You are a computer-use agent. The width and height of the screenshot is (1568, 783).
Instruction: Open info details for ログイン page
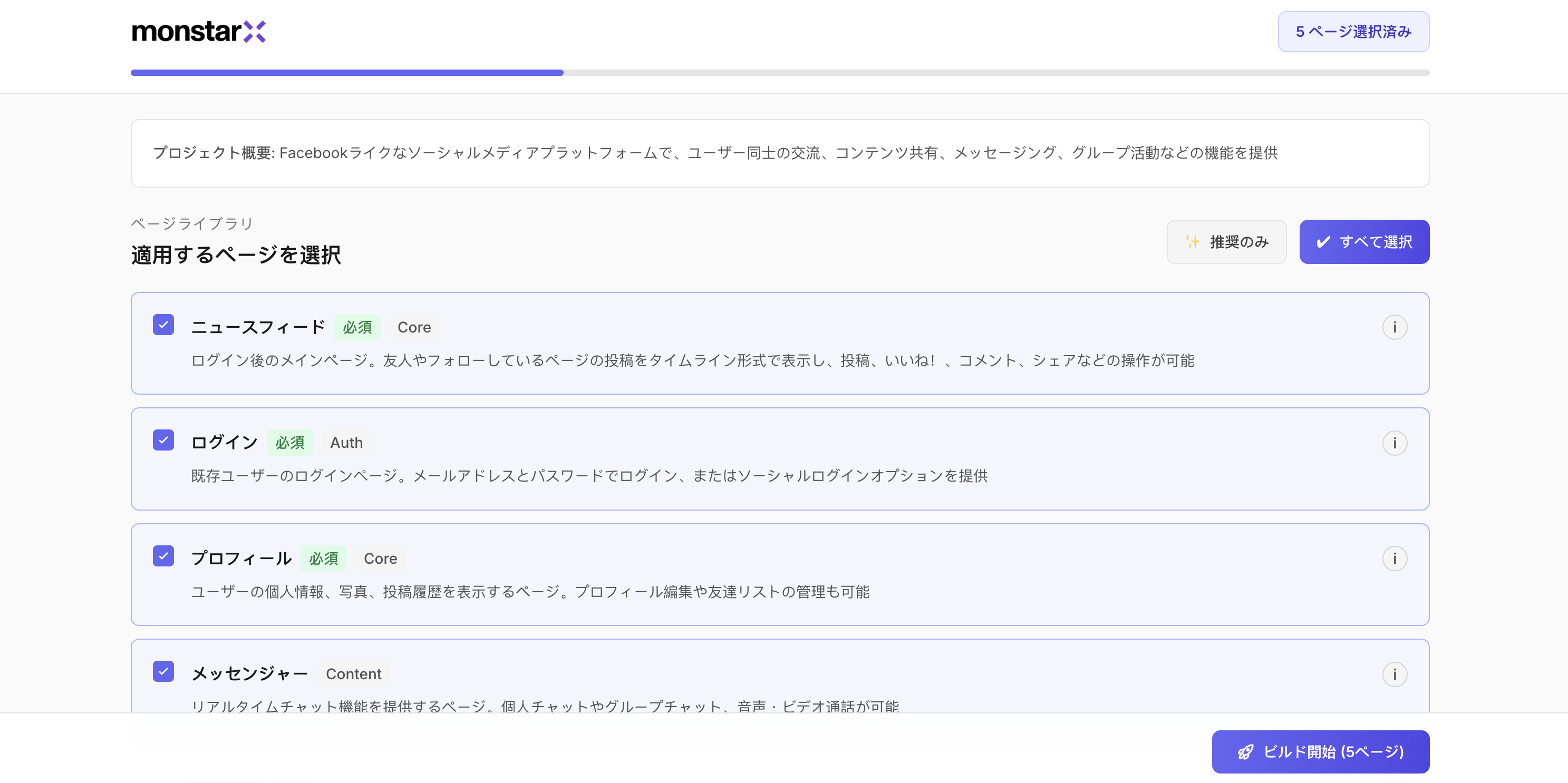pos(1396,443)
